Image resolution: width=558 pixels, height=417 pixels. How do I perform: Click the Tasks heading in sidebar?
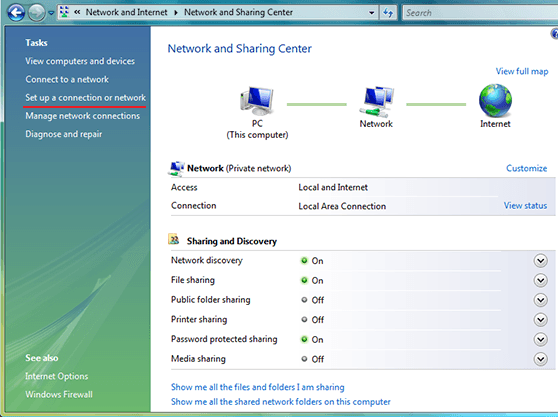point(36,43)
